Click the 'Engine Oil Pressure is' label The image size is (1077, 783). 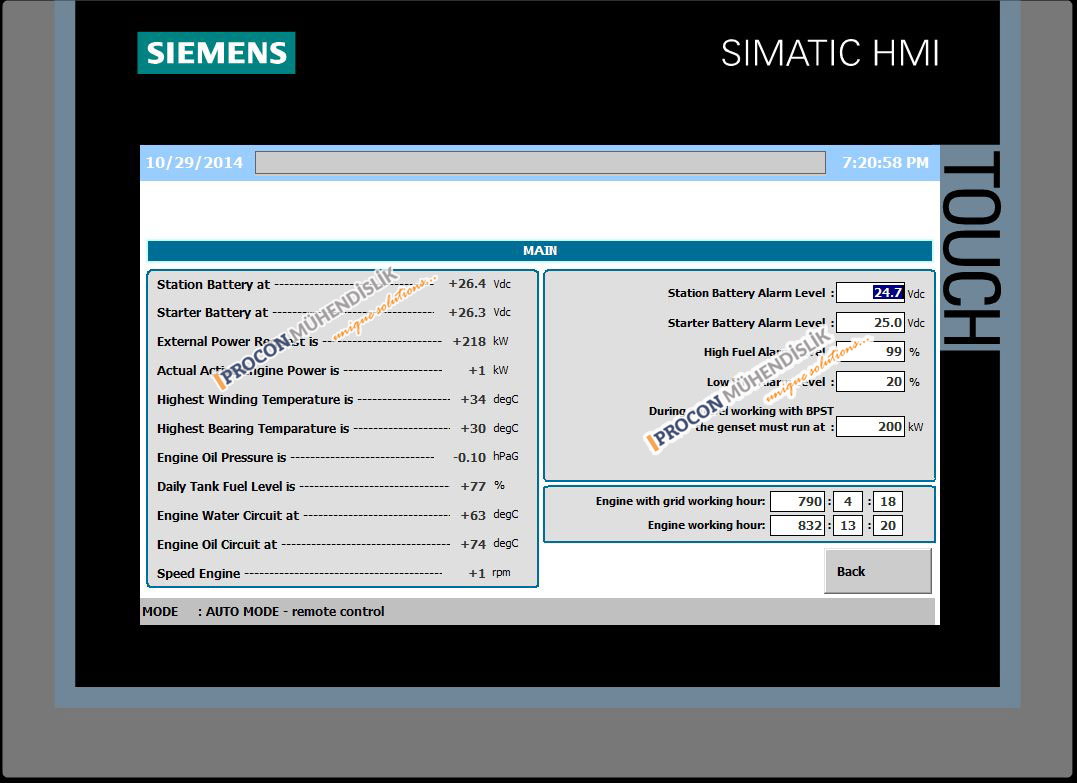pyautogui.click(x=221, y=457)
